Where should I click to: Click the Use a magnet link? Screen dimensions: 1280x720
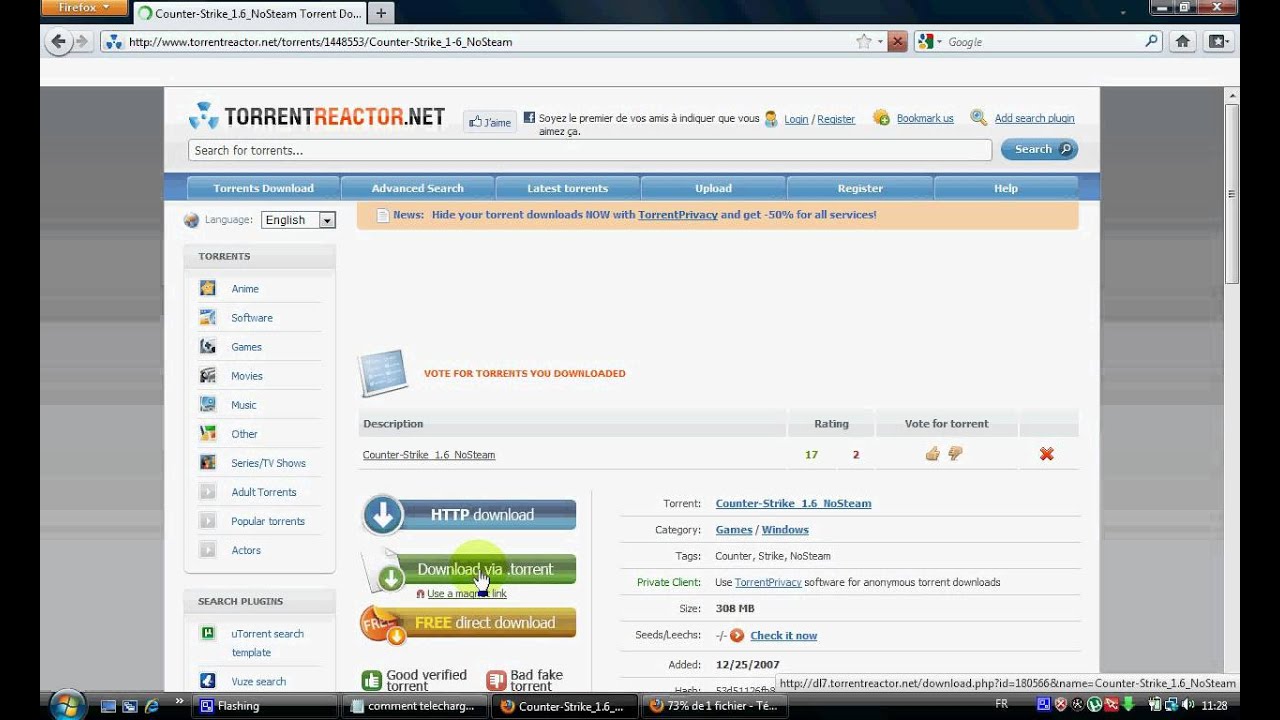[x=467, y=593]
